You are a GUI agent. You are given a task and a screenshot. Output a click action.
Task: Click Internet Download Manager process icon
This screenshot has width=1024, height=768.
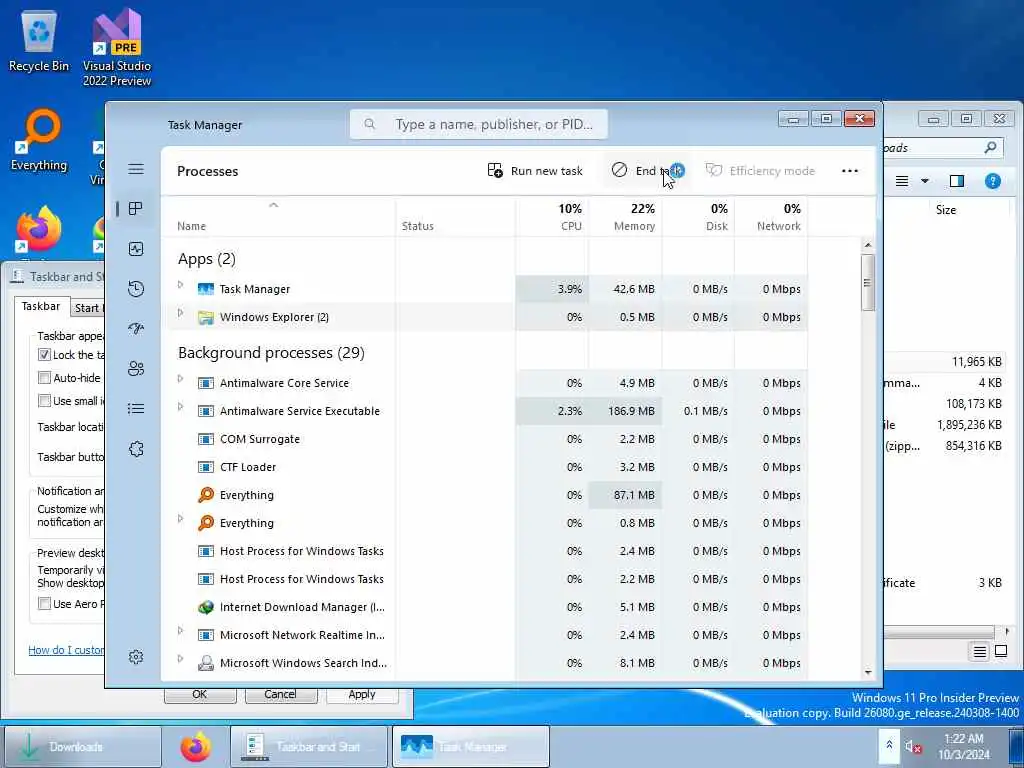tap(206, 607)
